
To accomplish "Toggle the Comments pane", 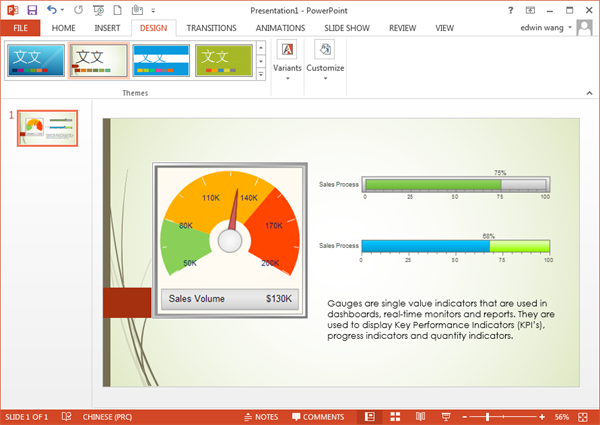I will click(318, 416).
